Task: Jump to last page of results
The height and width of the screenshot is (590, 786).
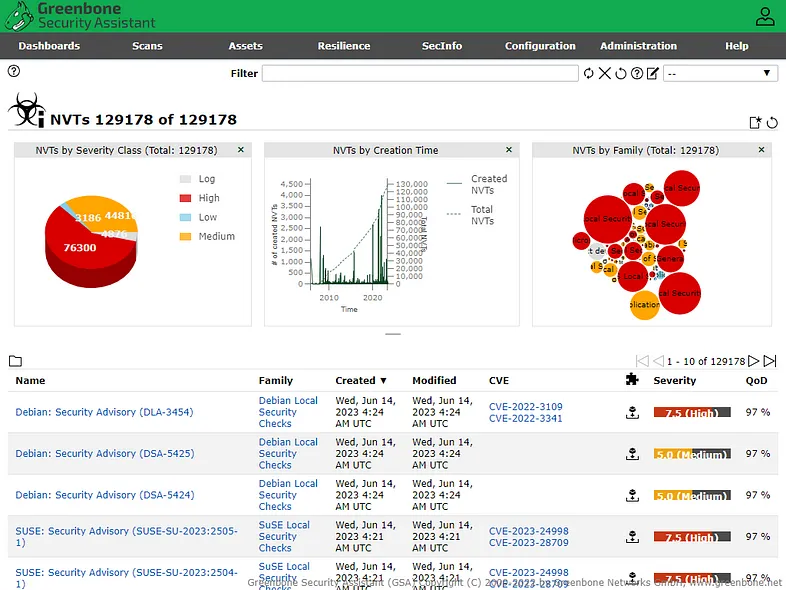Action: click(769, 361)
